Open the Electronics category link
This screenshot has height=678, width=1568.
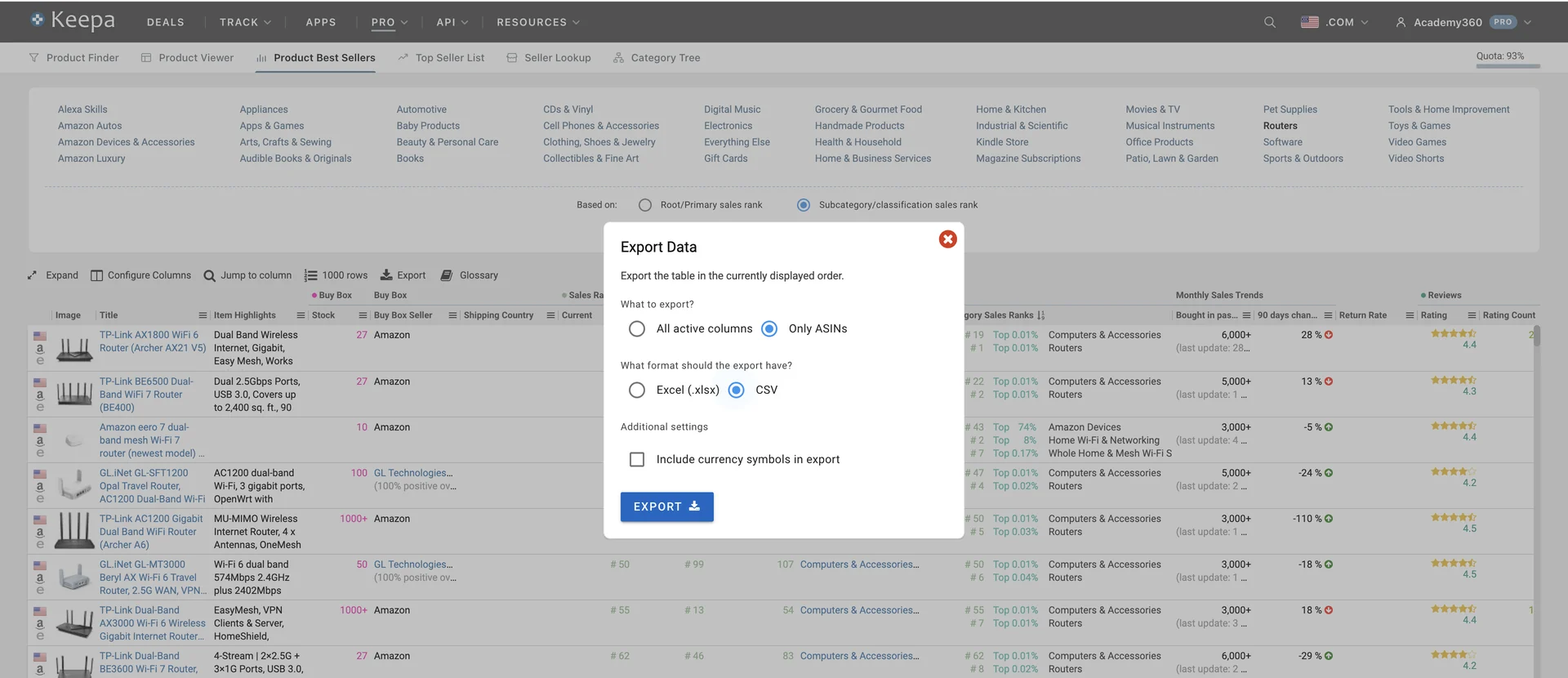coord(728,126)
